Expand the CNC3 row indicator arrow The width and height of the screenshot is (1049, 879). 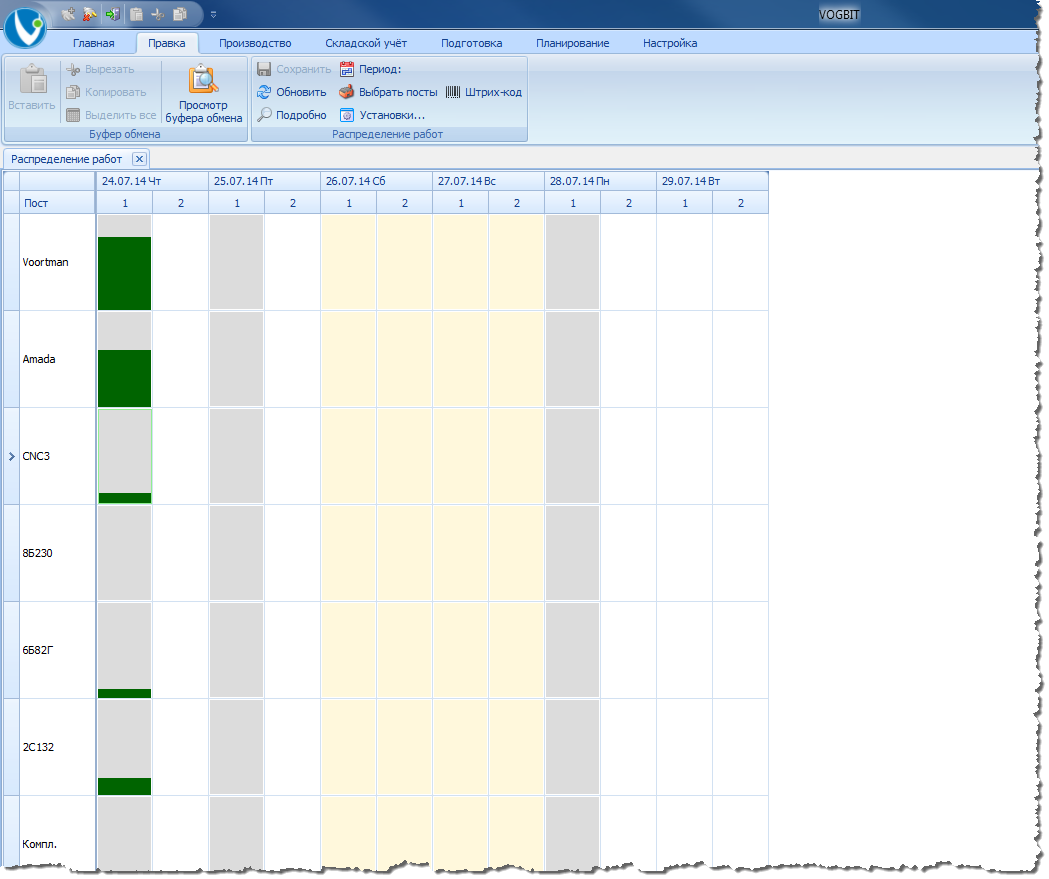(11, 456)
